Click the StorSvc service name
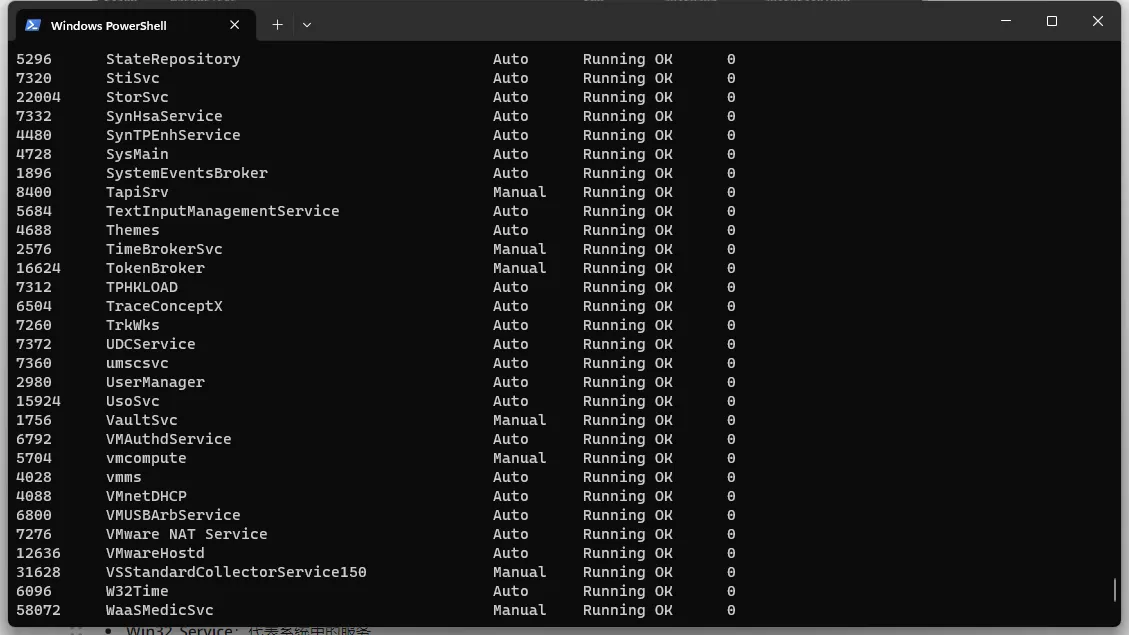 (x=137, y=97)
